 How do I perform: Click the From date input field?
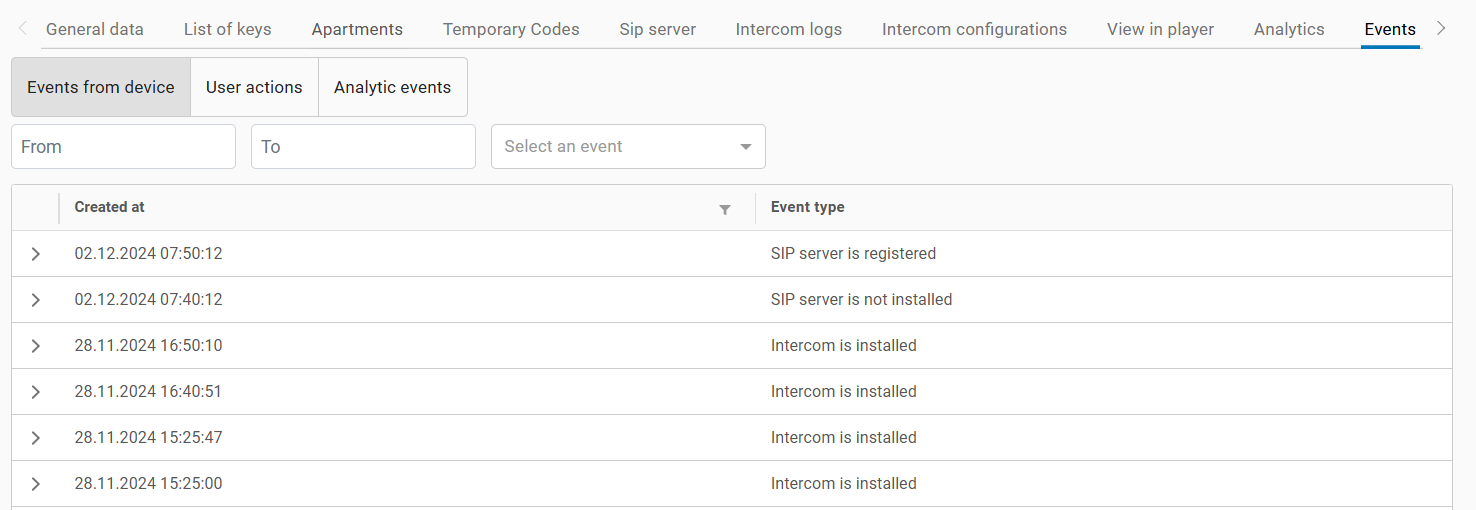[123, 147]
